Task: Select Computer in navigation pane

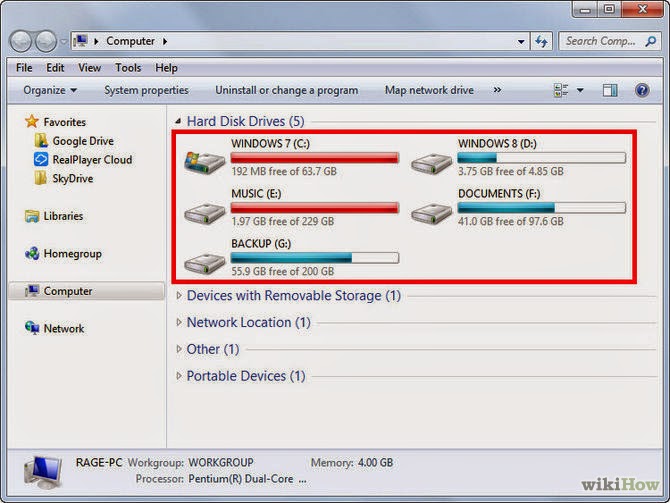Action: tap(68, 291)
